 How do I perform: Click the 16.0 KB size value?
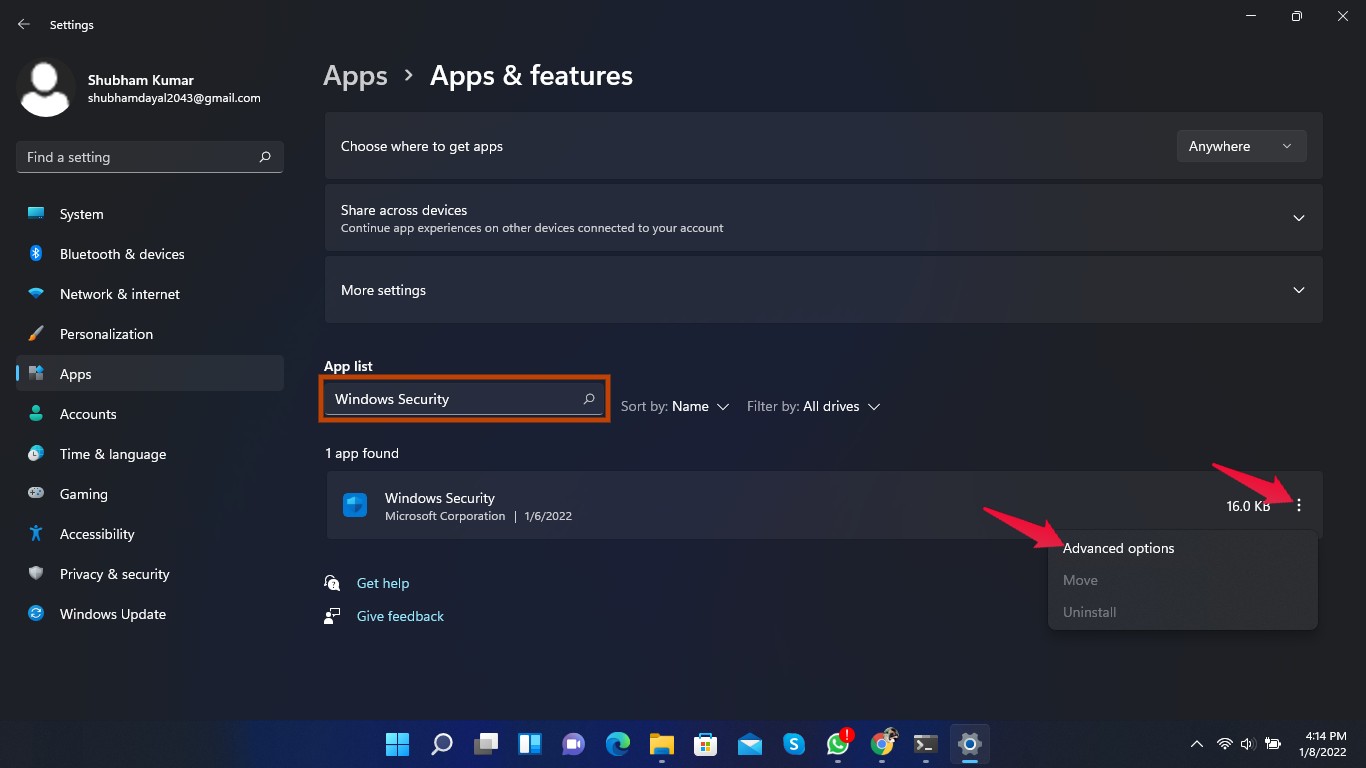pyautogui.click(x=1248, y=506)
